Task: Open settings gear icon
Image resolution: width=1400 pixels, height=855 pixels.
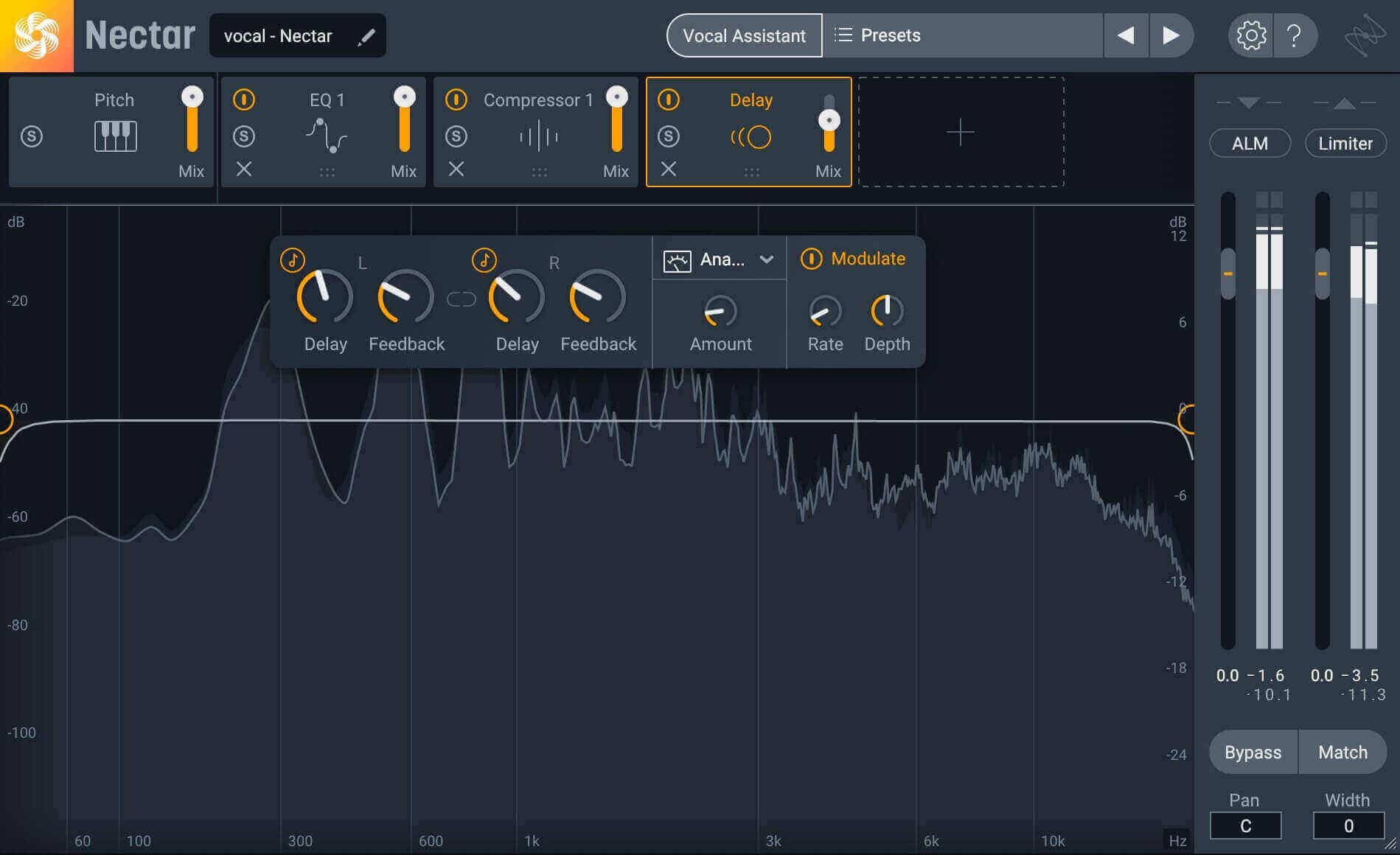Action: click(x=1250, y=35)
